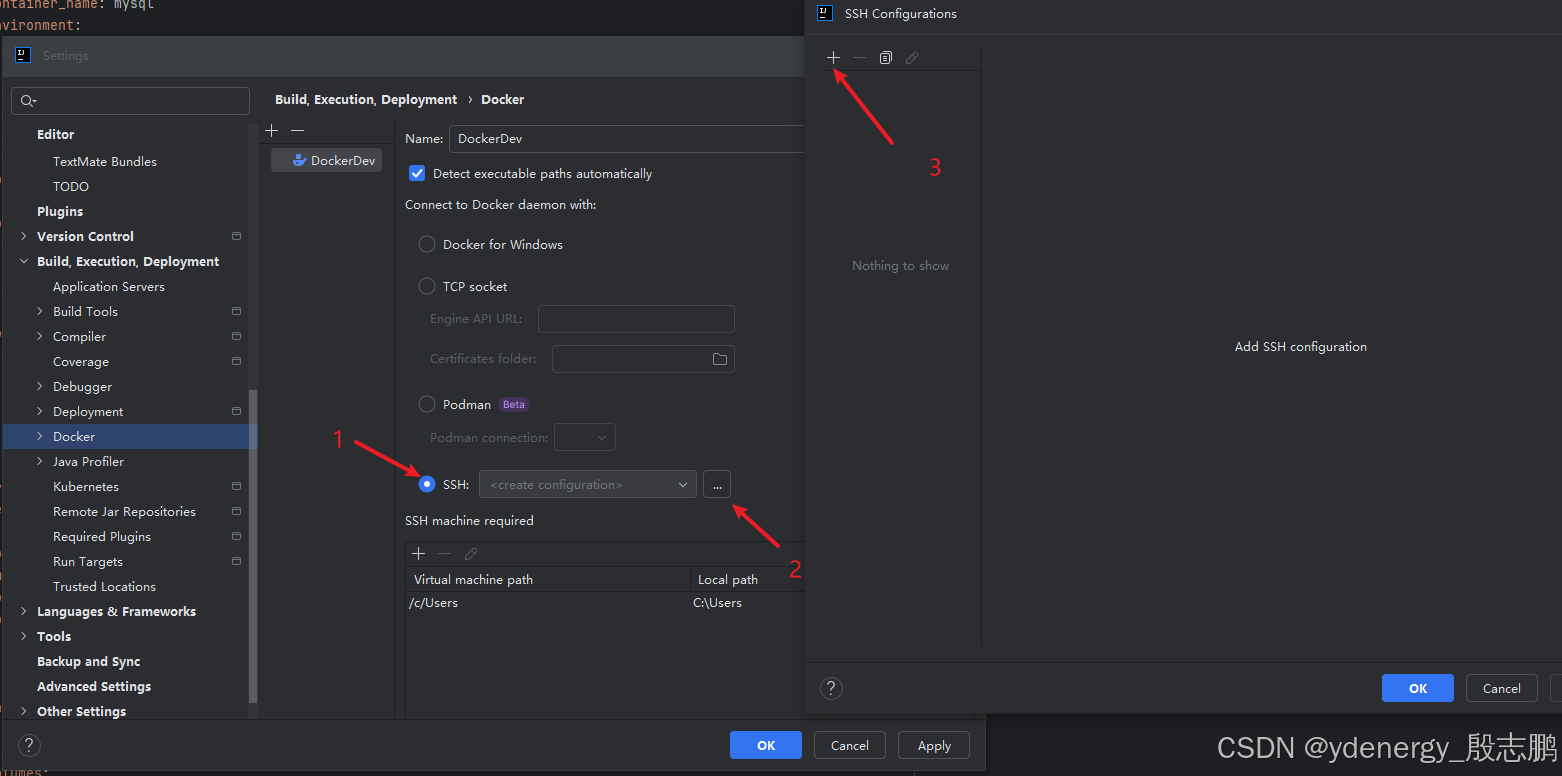The image size is (1562, 776).
Task: Open help in SSH Configurations dialog
Action: (x=831, y=688)
